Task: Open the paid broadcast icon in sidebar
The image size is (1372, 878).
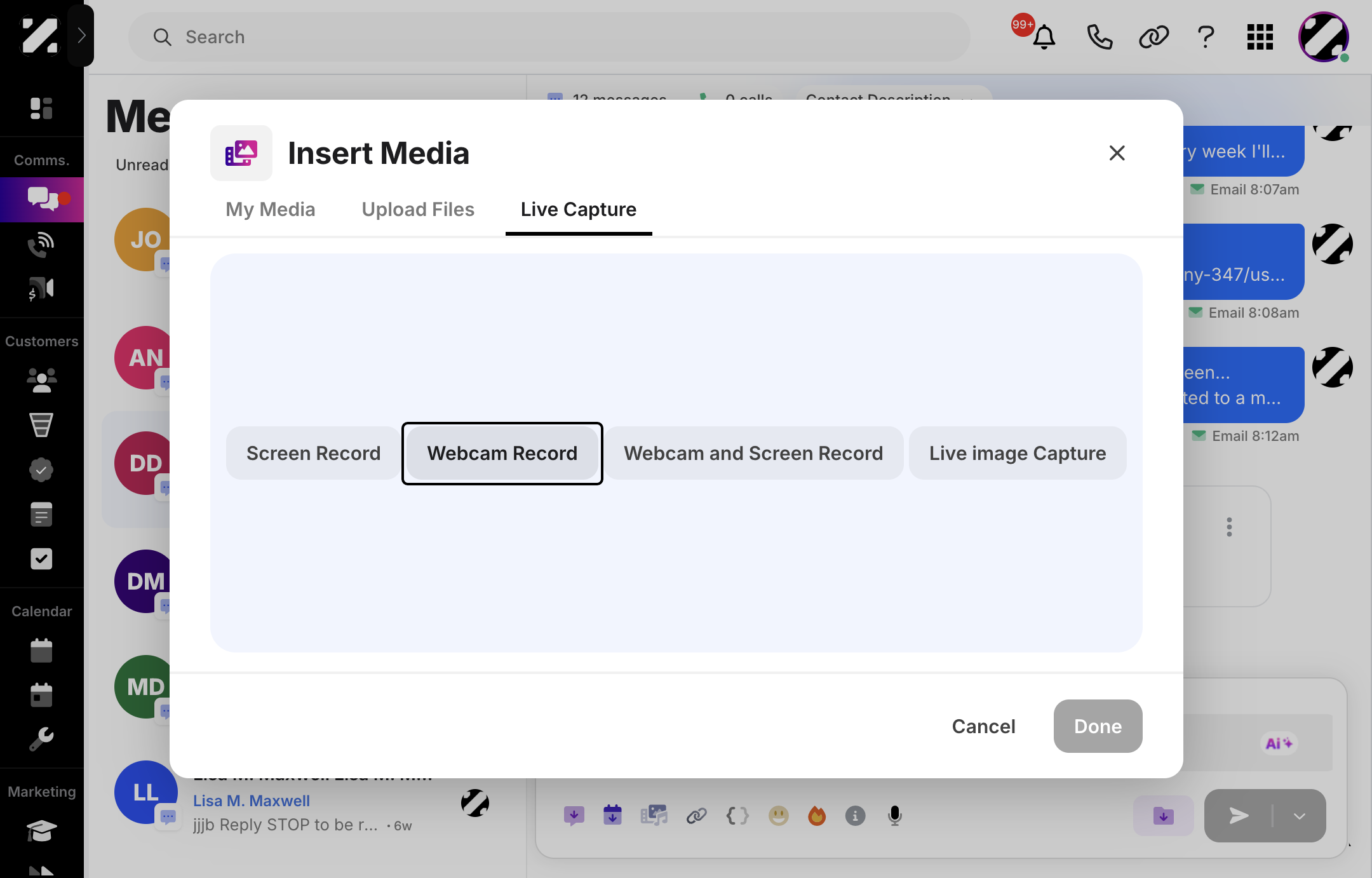Action: click(41, 289)
